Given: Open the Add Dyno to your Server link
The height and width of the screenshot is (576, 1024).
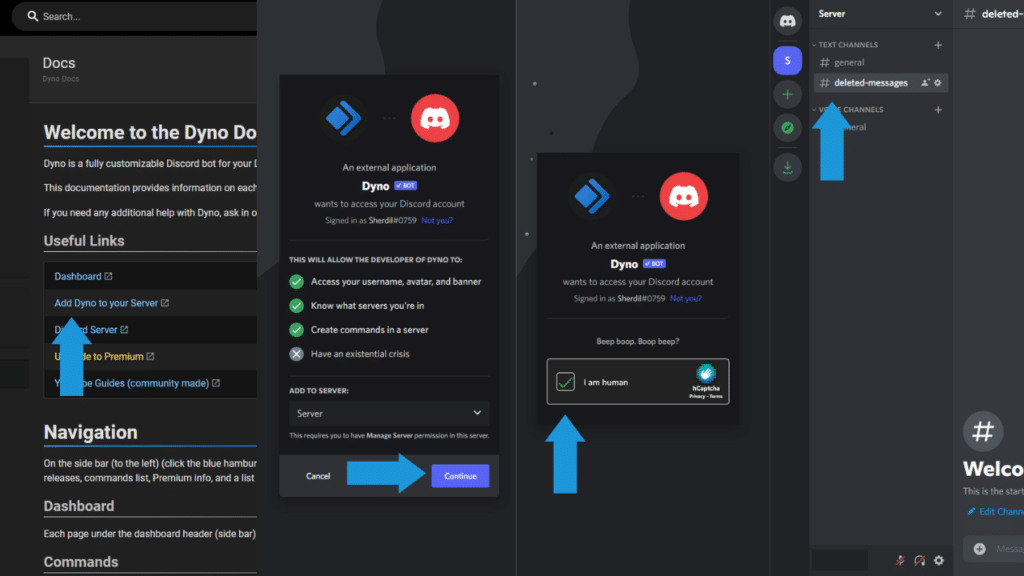Looking at the screenshot, I should click(106, 303).
